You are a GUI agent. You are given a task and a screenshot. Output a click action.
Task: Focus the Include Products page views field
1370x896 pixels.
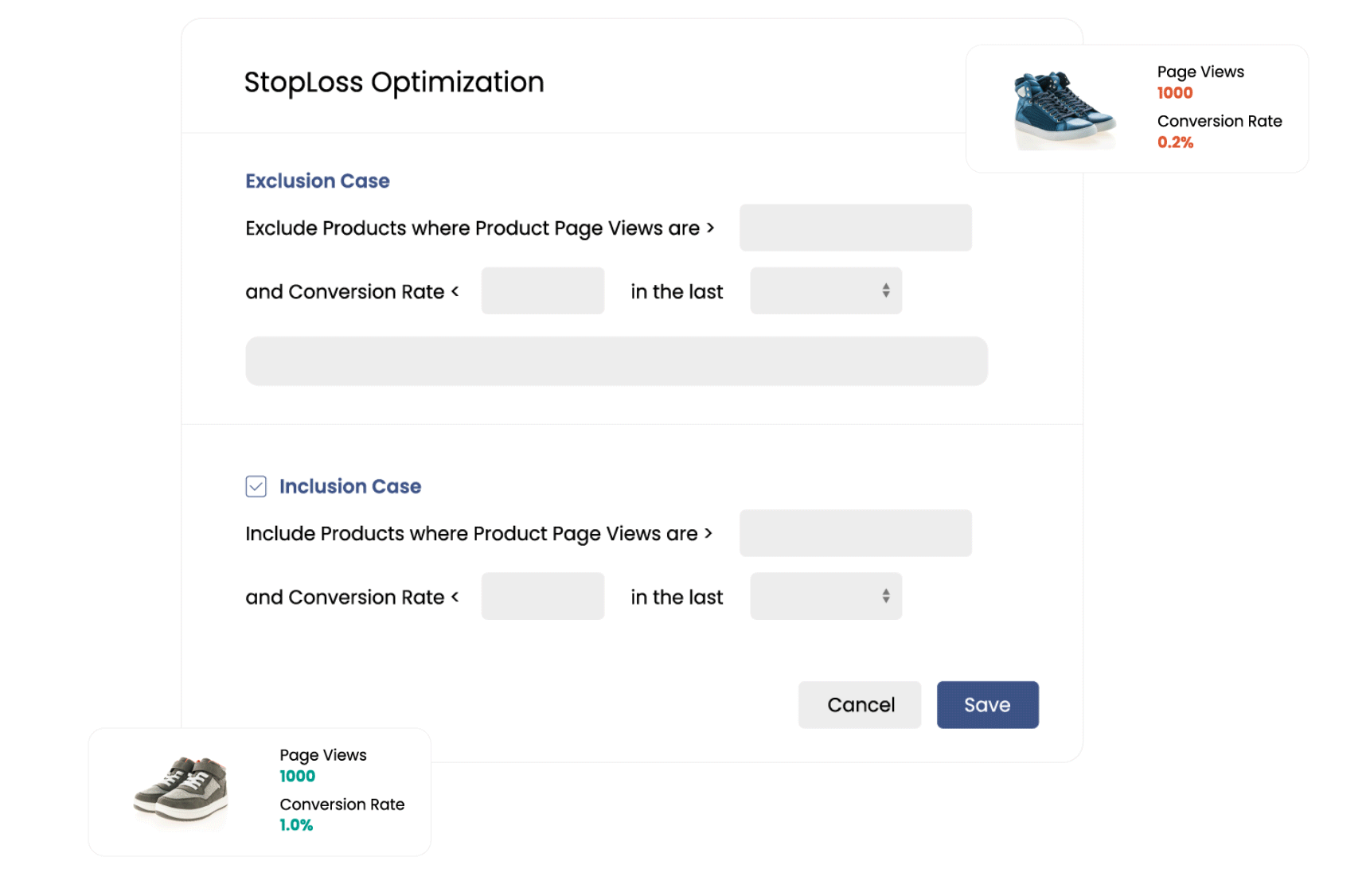pyautogui.click(x=855, y=533)
